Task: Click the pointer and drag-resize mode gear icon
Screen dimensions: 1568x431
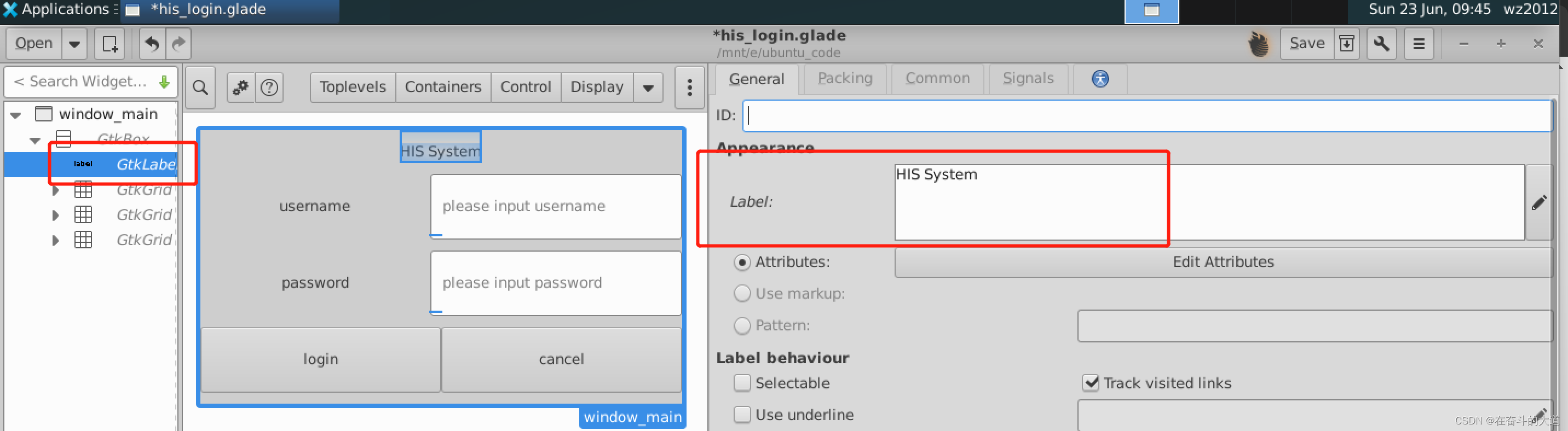Action: click(241, 88)
